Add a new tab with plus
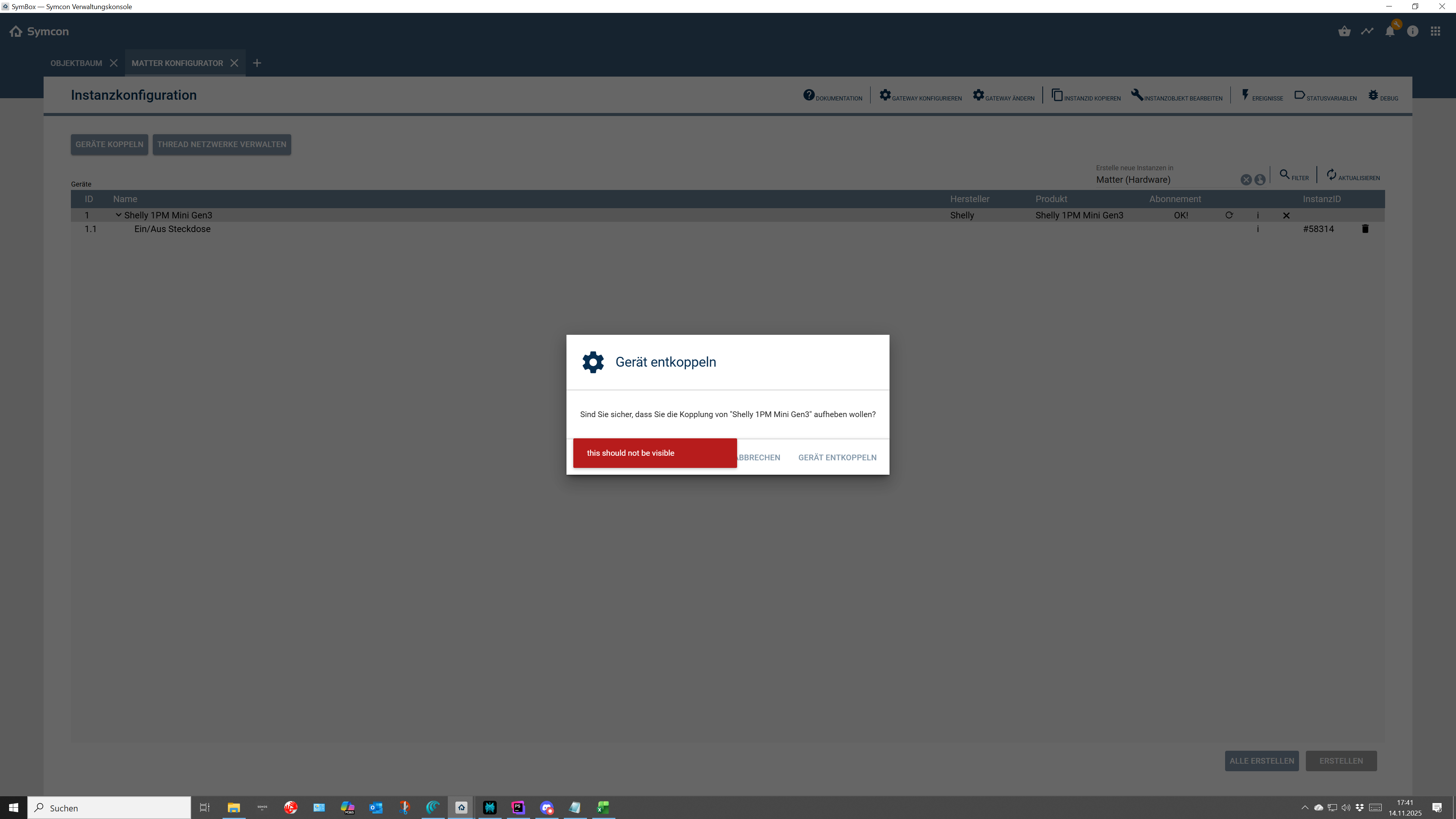The image size is (1456, 819). (257, 63)
